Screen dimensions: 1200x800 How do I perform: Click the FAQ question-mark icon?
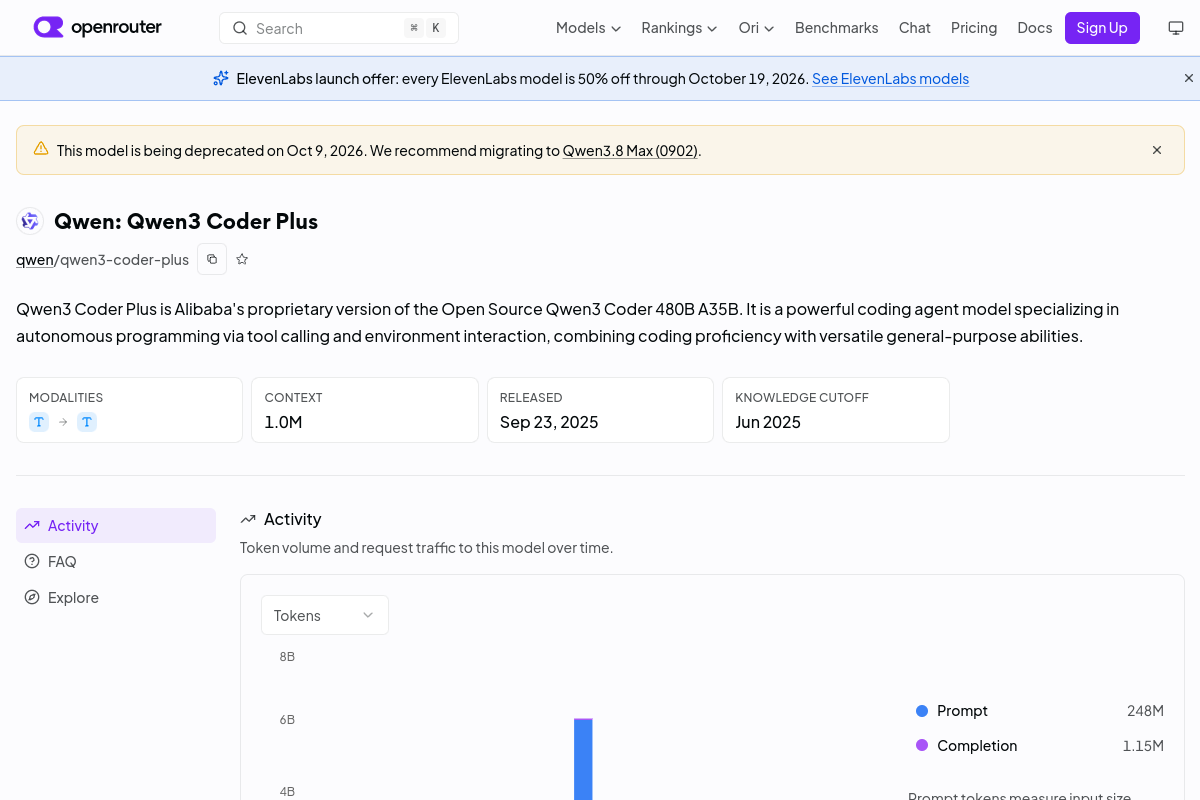click(x=32, y=561)
